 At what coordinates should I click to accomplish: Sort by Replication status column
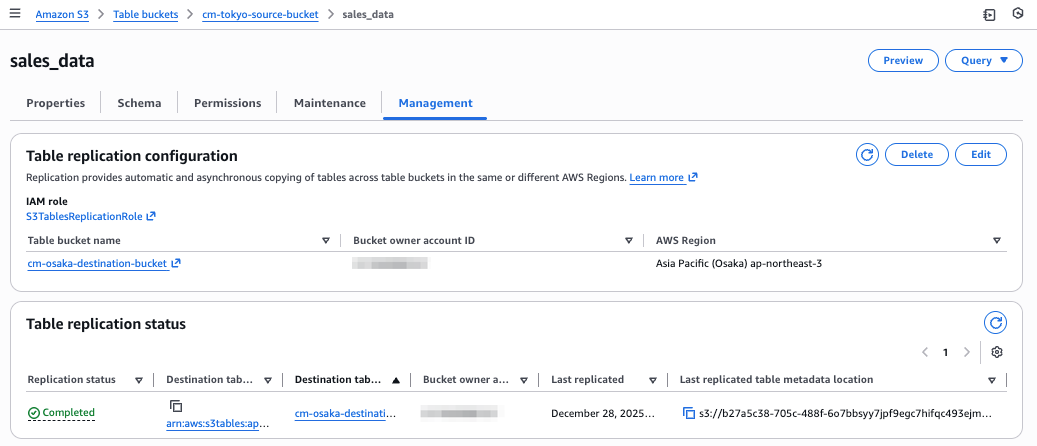click(x=139, y=380)
